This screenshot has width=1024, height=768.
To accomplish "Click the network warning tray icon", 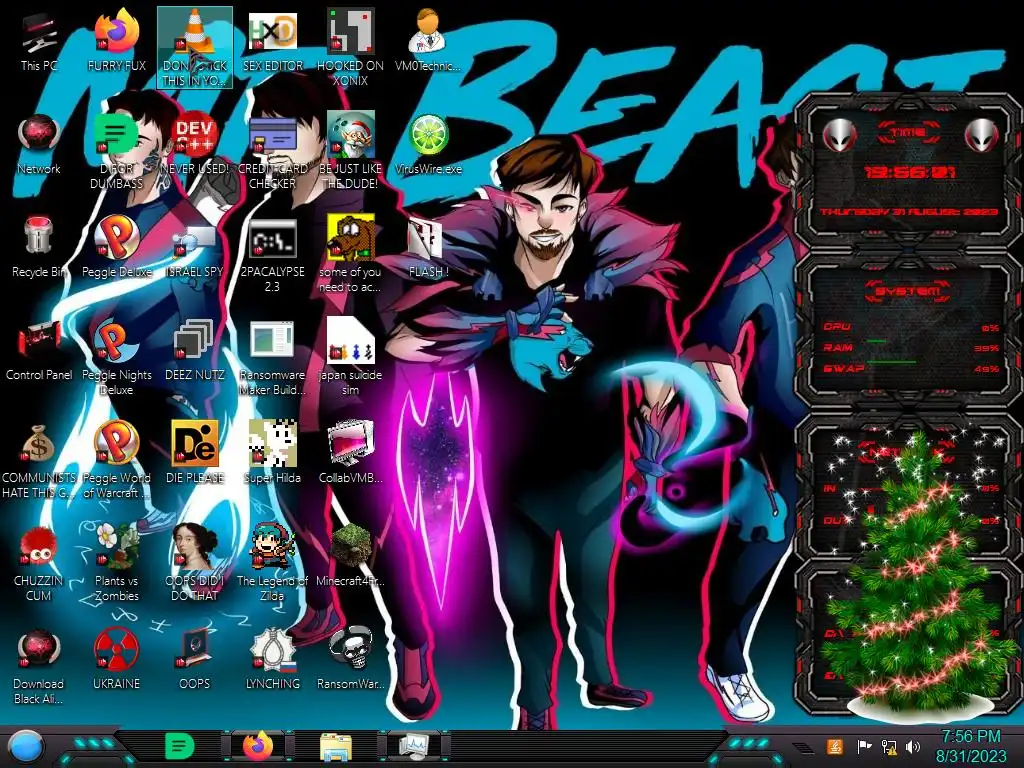I will [x=889, y=746].
